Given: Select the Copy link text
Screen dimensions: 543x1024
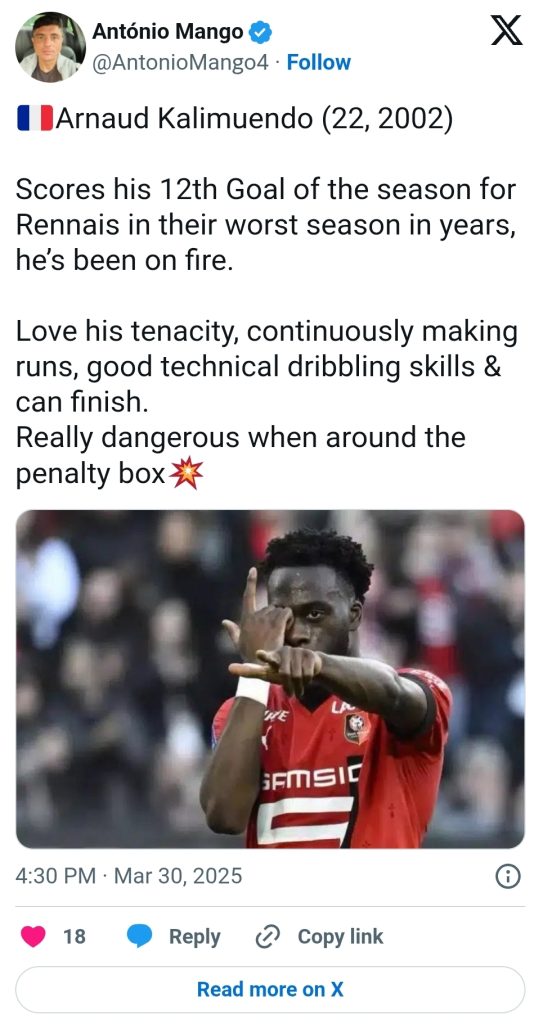Looking at the screenshot, I should (340, 936).
